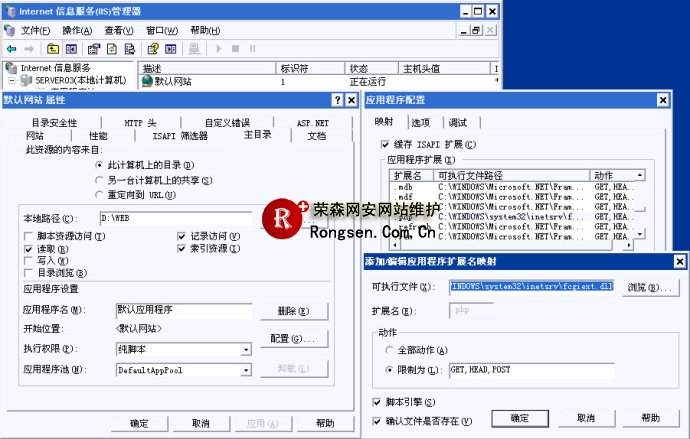690x439 pixels.
Task: Click the SERVER03 computer icon in tree
Action: tap(26, 80)
